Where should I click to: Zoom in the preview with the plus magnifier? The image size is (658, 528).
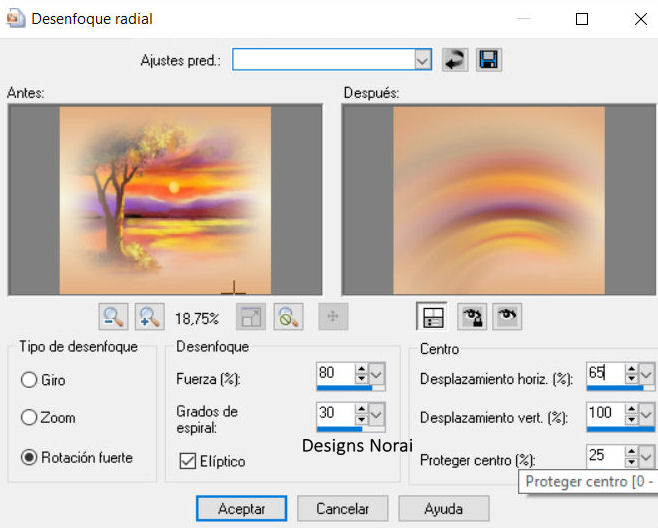pos(150,317)
